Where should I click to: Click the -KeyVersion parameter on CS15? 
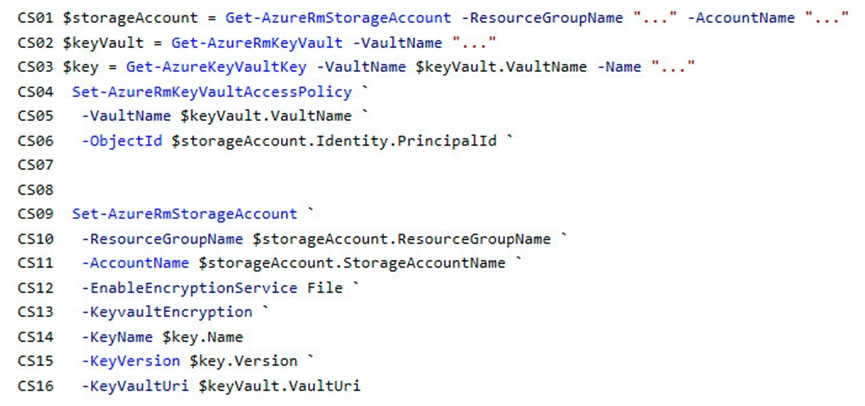(130, 361)
